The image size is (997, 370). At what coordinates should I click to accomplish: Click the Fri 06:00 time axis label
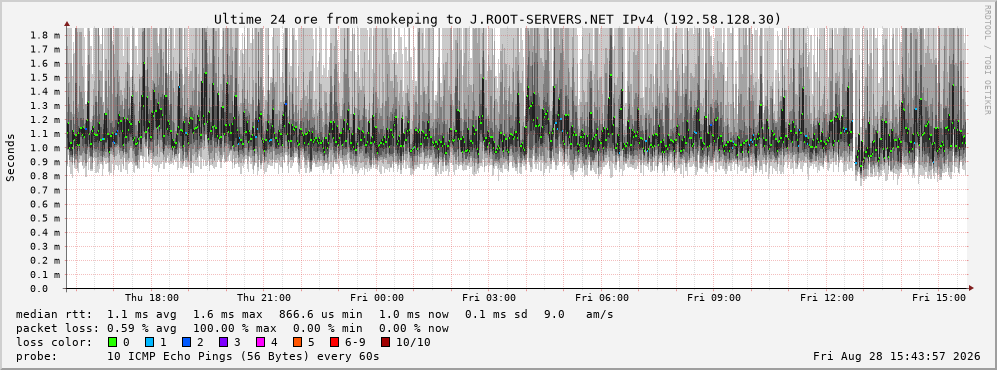pyautogui.click(x=602, y=298)
